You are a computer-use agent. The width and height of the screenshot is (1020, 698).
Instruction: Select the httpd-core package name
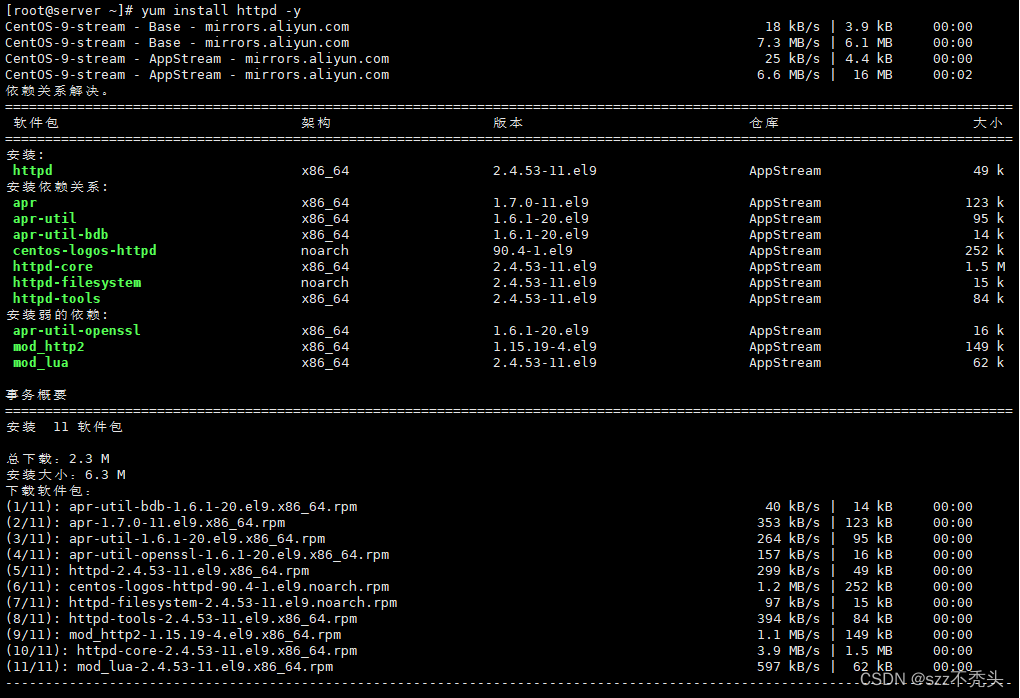[x=52, y=266]
